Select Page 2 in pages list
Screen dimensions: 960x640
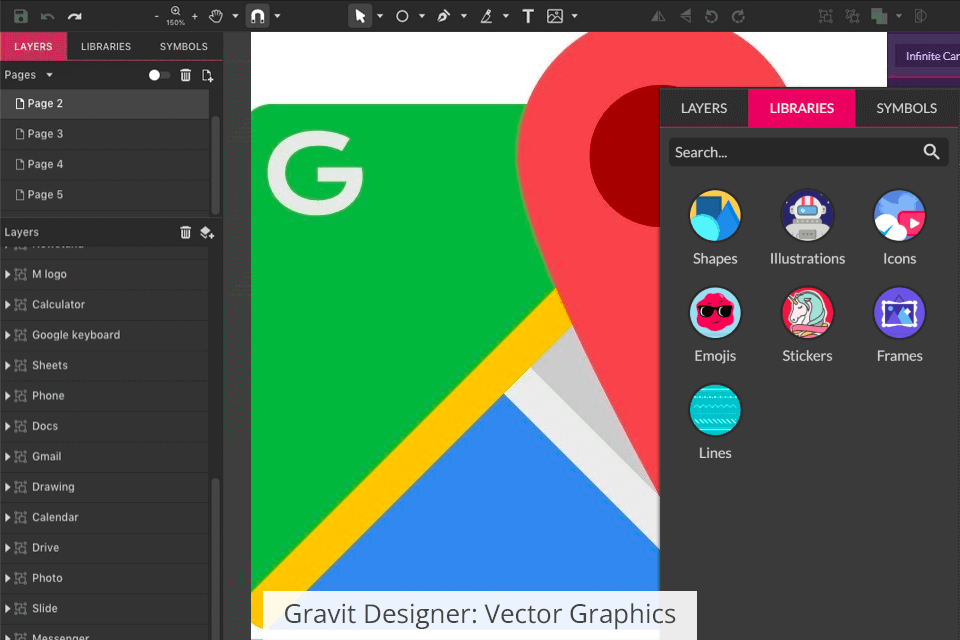click(x=105, y=104)
